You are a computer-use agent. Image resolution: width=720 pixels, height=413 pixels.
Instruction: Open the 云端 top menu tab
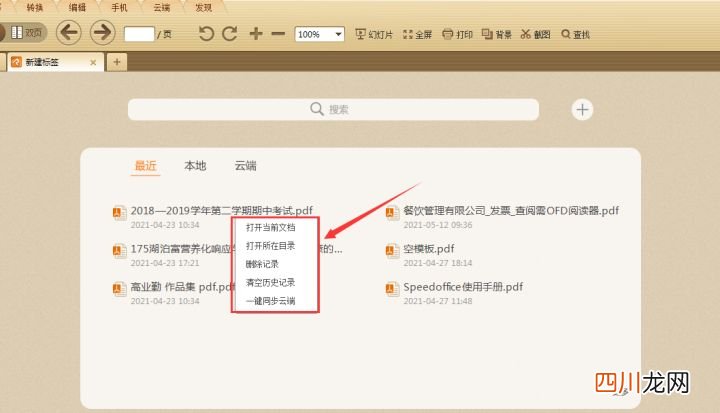tap(162, 7)
